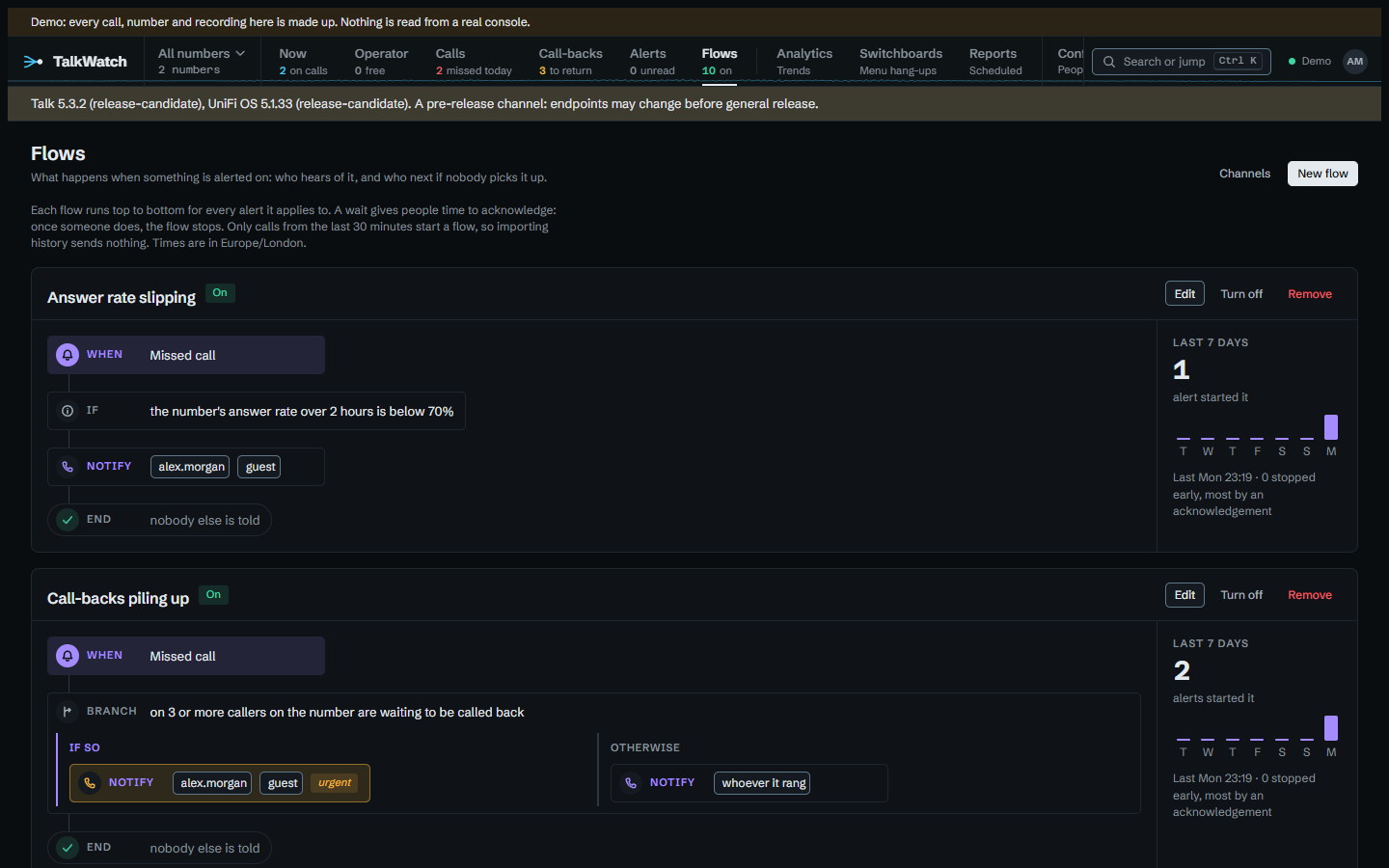Switch to the Call-backs tab
The image size is (1389, 868).
coord(570,61)
